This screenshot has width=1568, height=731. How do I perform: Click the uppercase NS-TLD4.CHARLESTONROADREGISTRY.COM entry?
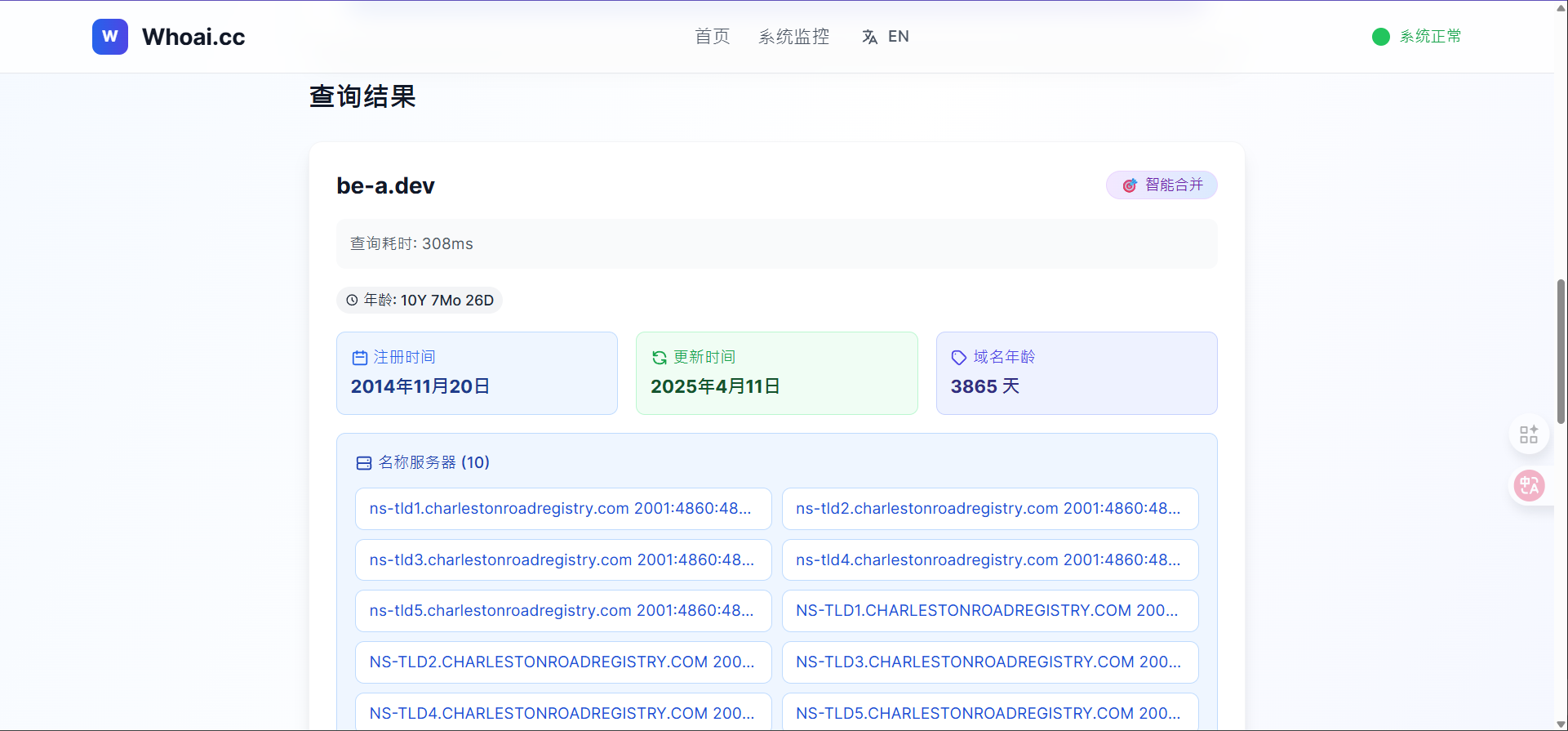click(563, 713)
